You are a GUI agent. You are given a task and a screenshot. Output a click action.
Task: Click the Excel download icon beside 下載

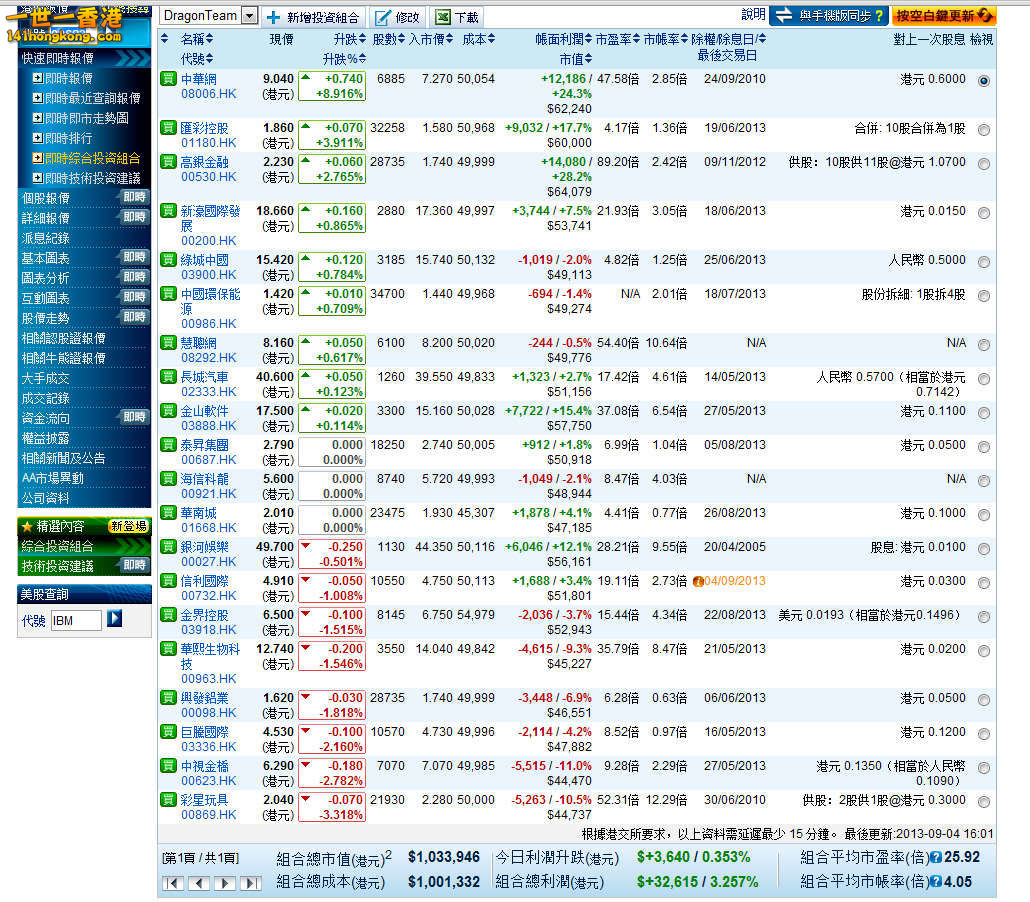[x=443, y=17]
